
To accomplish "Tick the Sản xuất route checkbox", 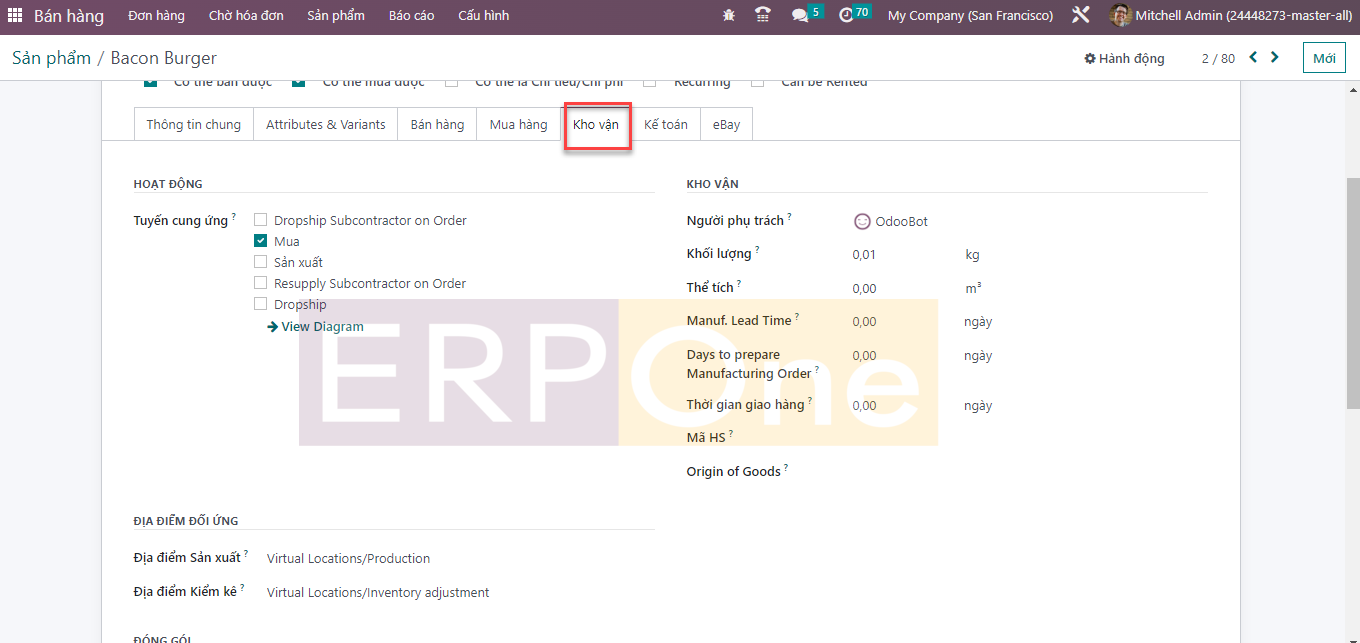I will (x=261, y=262).
